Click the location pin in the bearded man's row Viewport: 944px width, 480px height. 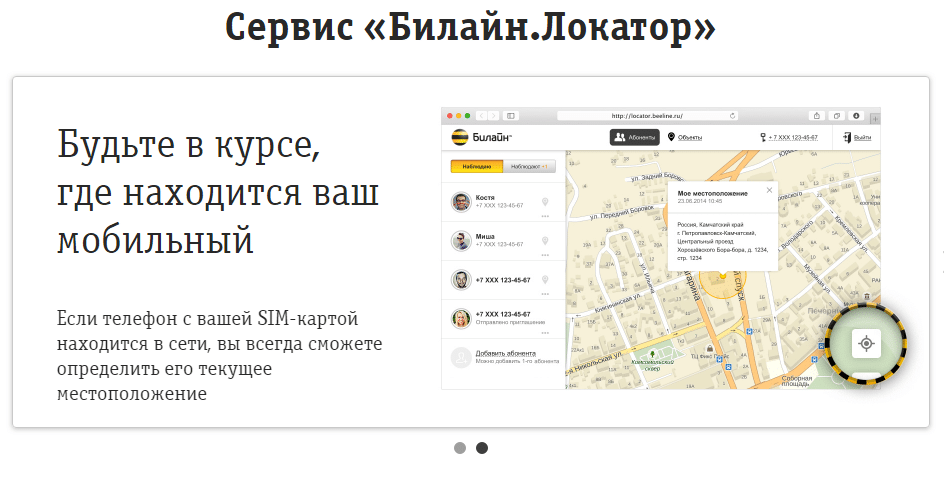click(x=545, y=280)
